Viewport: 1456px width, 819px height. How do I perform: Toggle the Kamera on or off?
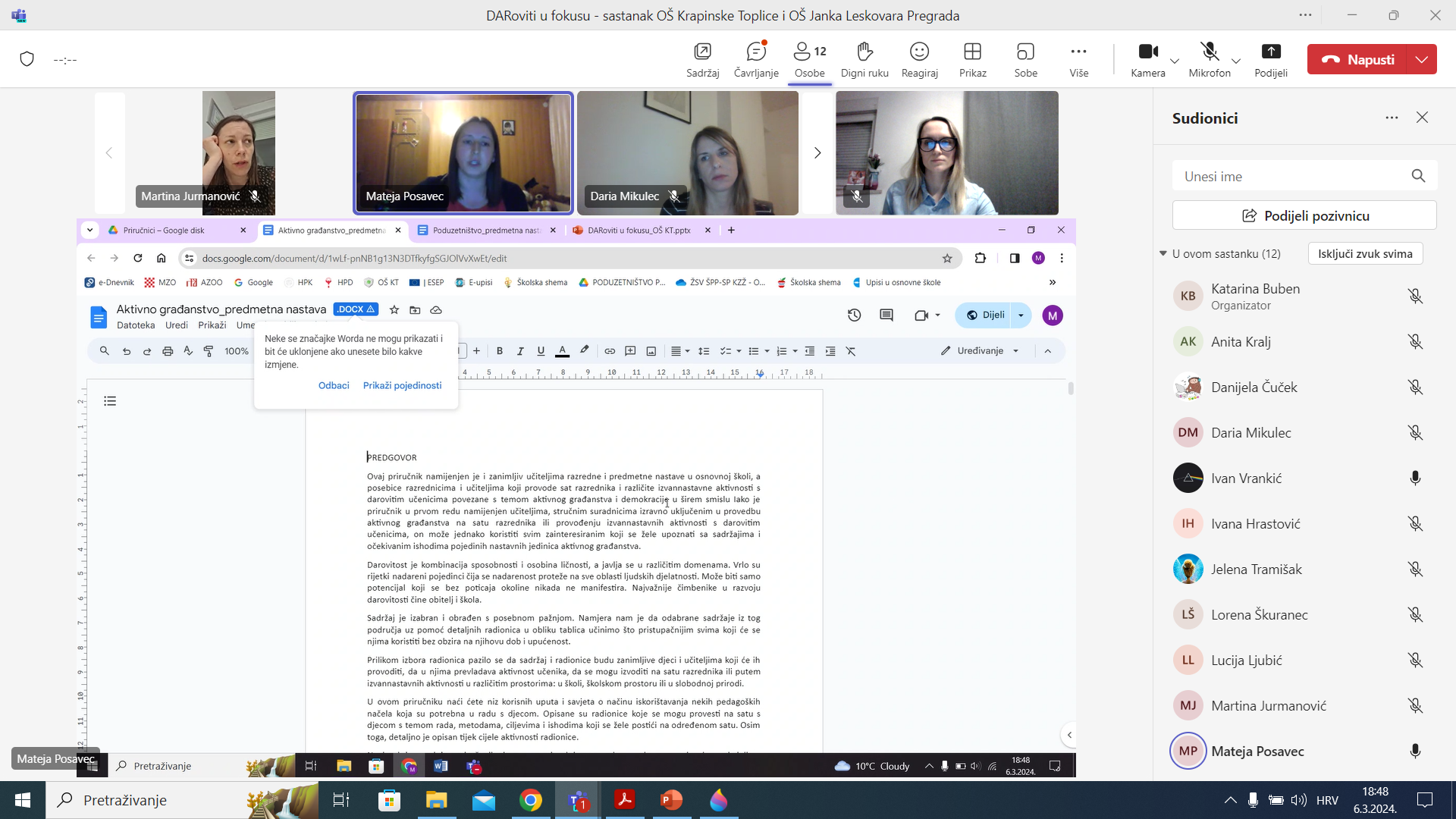(x=1147, y=52)
